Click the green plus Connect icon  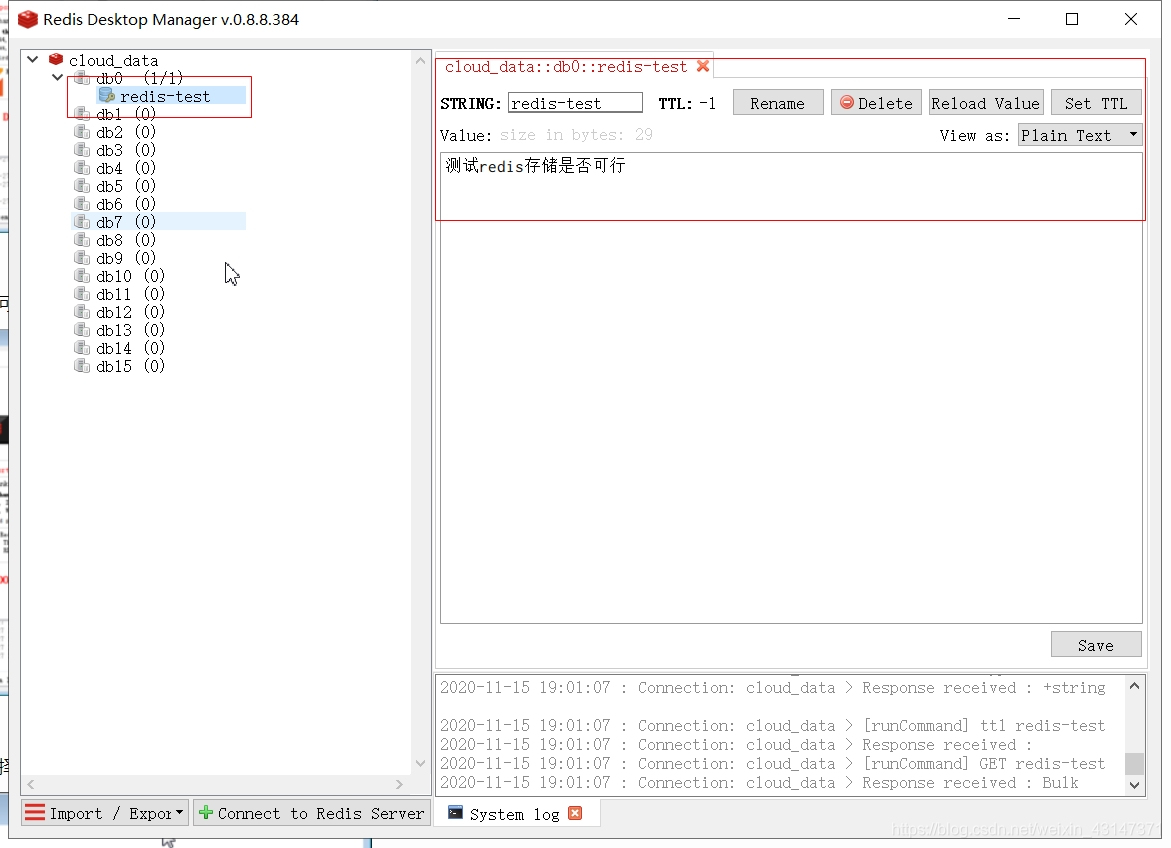click(206, 813)
